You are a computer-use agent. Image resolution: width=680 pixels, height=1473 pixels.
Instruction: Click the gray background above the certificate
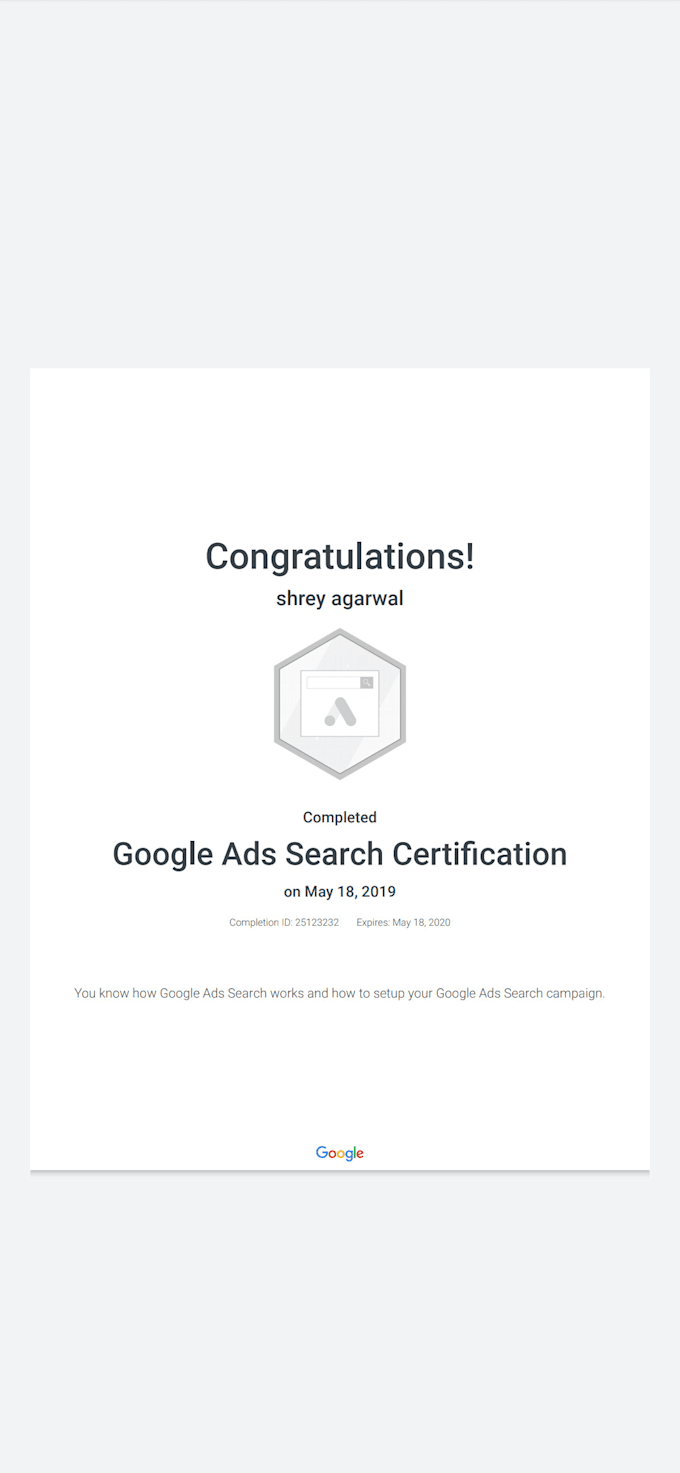tap(340, 180)
